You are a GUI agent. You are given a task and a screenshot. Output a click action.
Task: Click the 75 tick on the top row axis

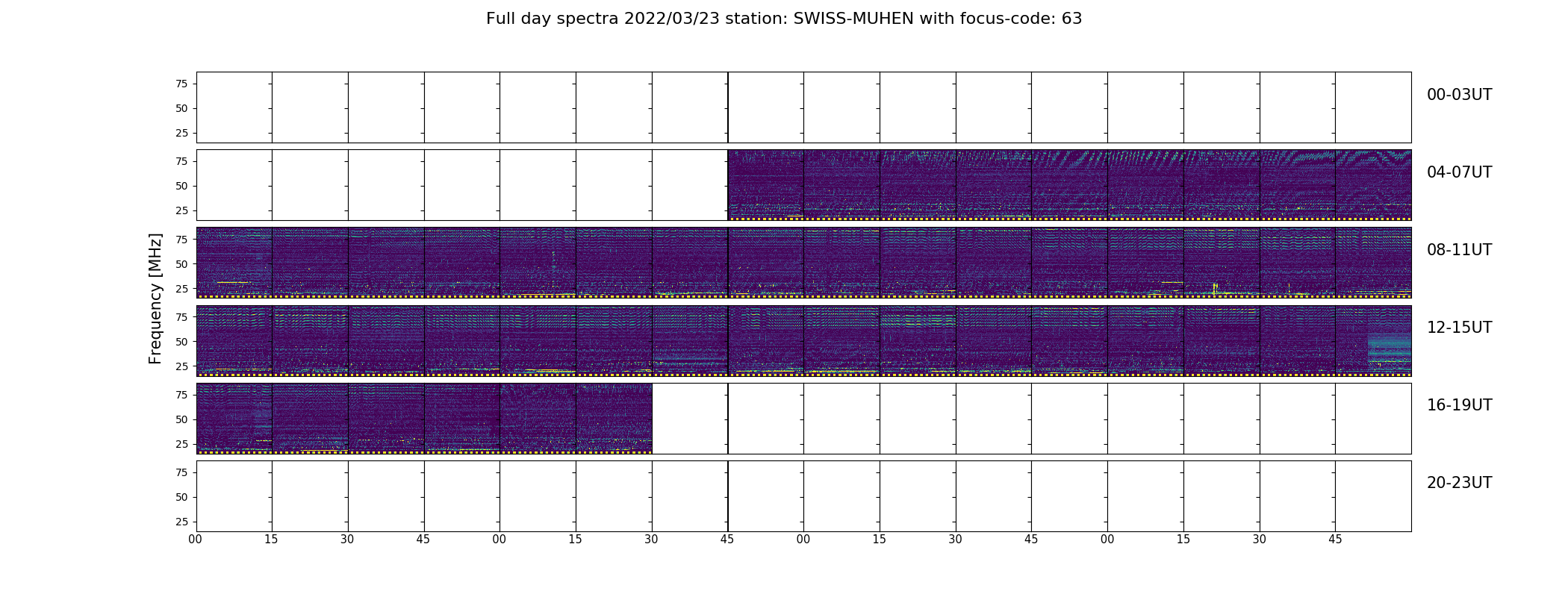click(181, 84)
